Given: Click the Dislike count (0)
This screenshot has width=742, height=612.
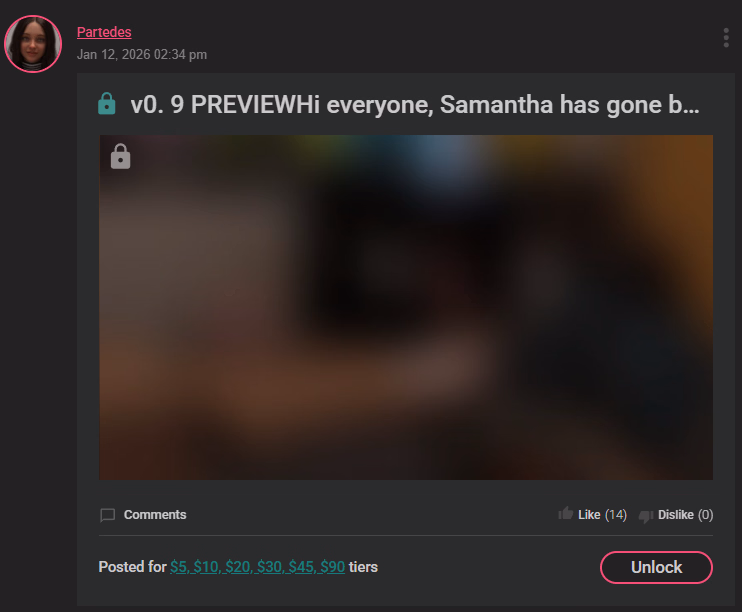Looking at the screenshot, I should coord(706,515).
